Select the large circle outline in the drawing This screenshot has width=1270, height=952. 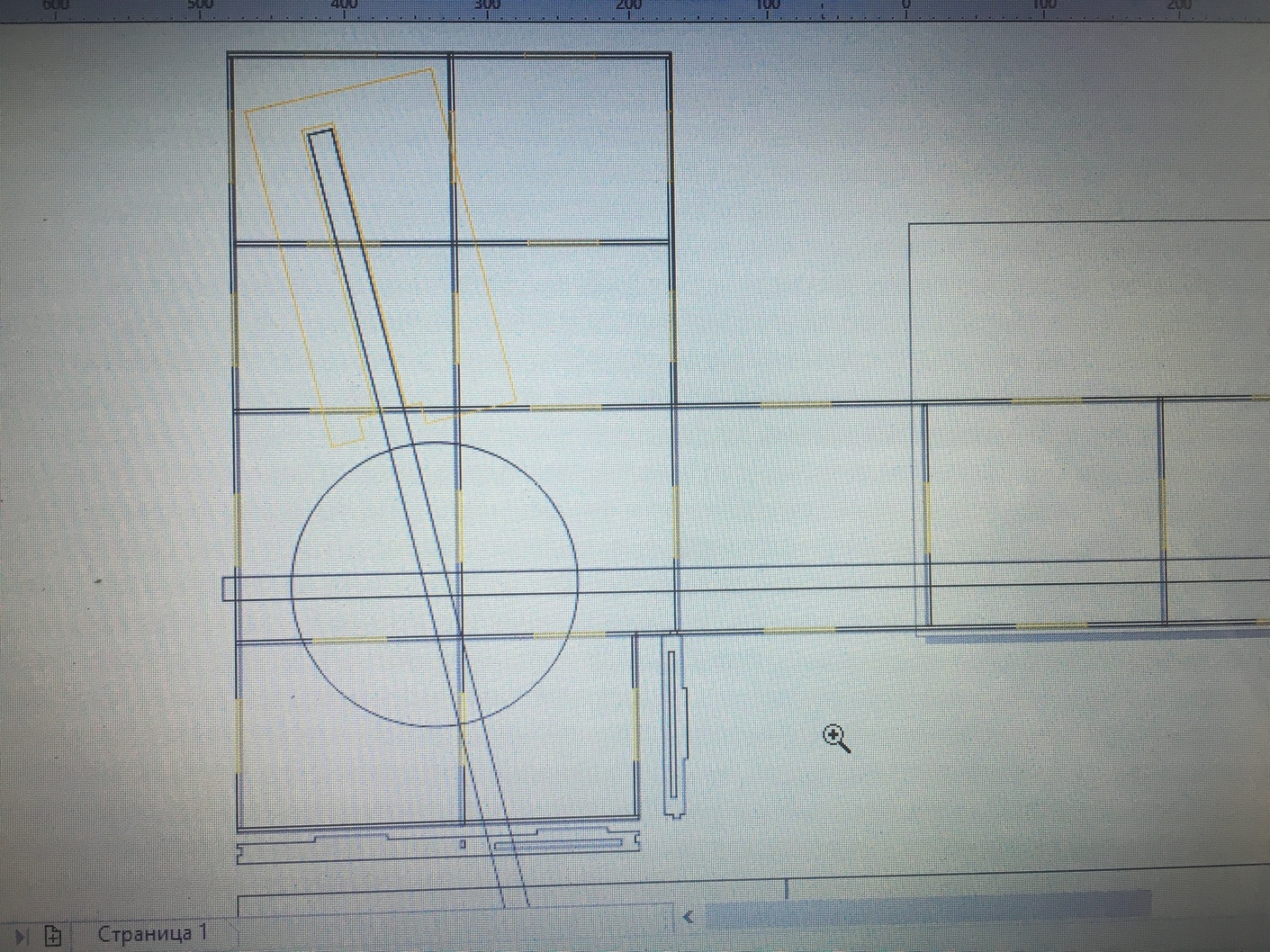click(293, 585)
